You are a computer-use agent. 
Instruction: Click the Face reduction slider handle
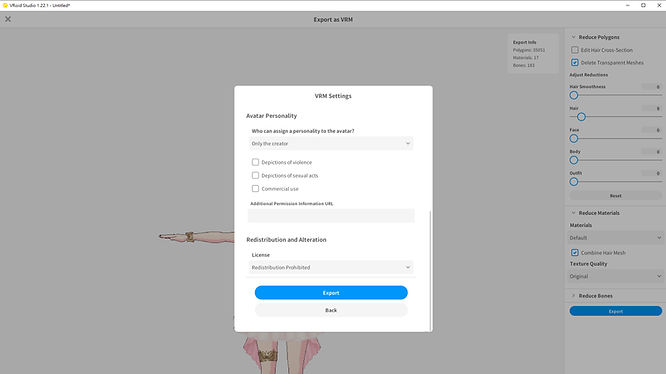click(x=574, y=138)
